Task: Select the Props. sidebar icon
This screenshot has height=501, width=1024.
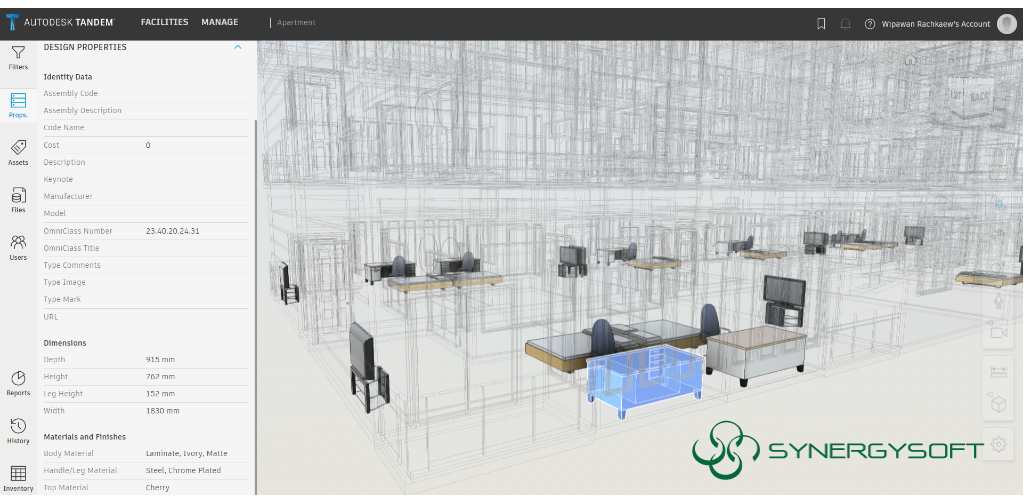Action: coord(18,105)
